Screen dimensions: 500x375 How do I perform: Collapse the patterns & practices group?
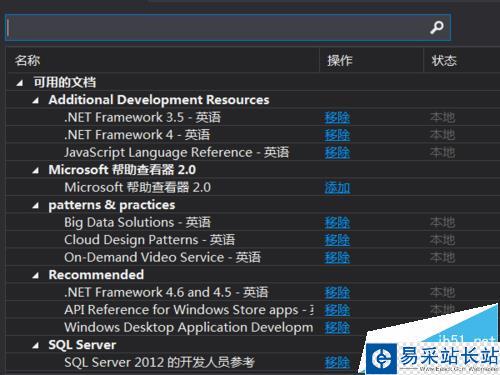click(36, 205)
